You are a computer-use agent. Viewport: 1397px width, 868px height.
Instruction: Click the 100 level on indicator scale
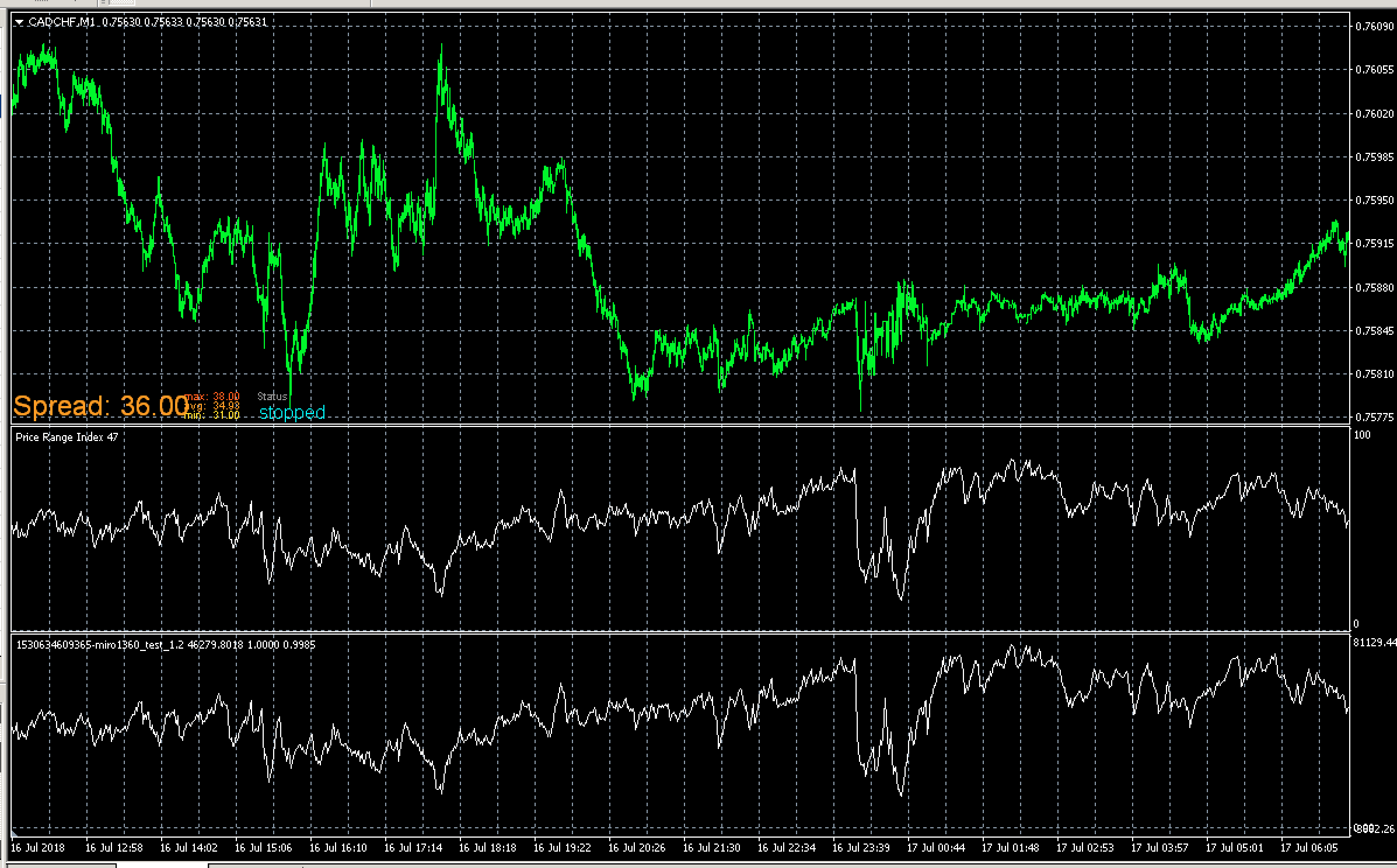click(1363, 435)
